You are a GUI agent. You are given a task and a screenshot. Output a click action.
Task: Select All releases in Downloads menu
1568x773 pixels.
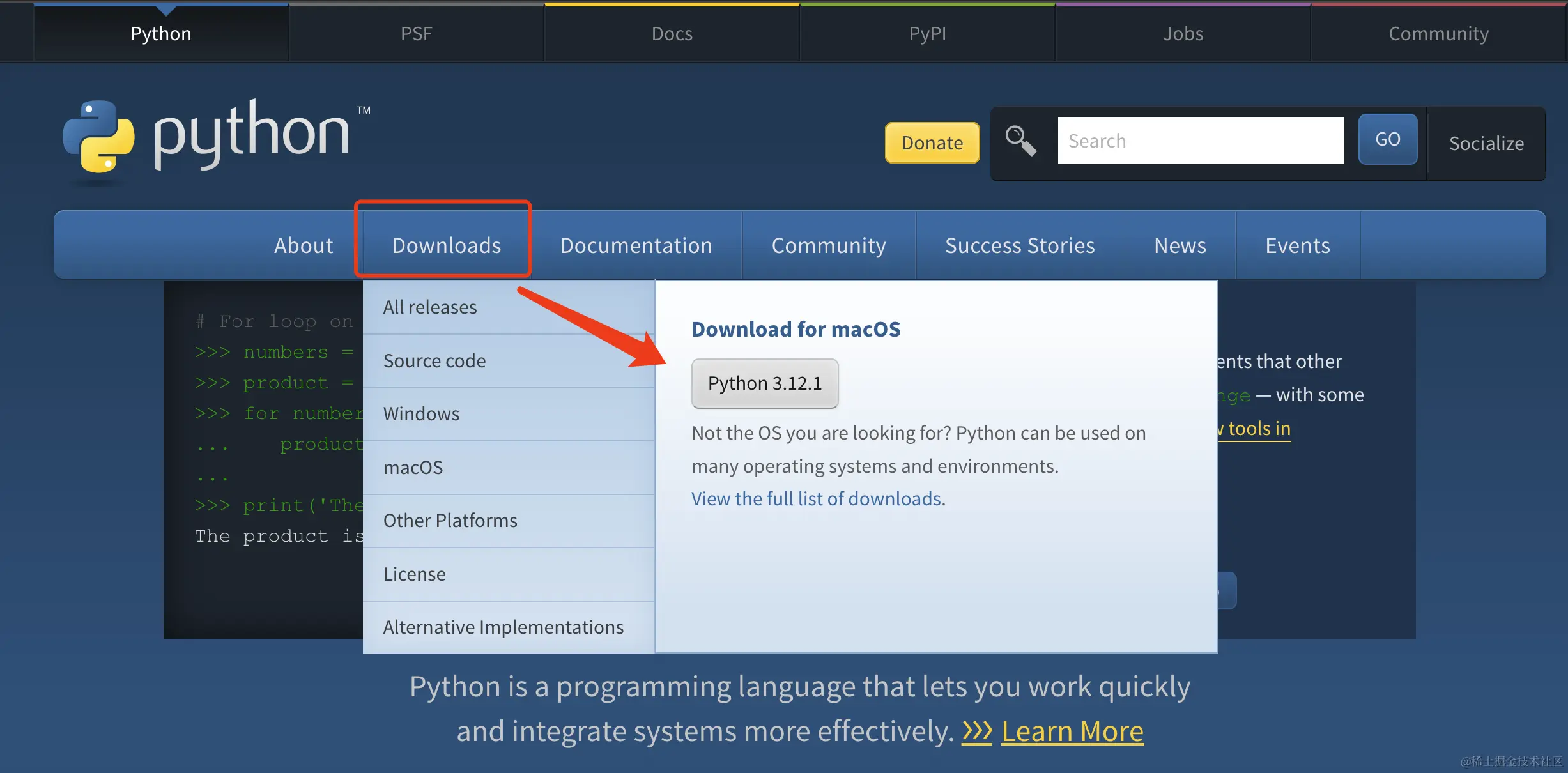[x=429, y=307]
